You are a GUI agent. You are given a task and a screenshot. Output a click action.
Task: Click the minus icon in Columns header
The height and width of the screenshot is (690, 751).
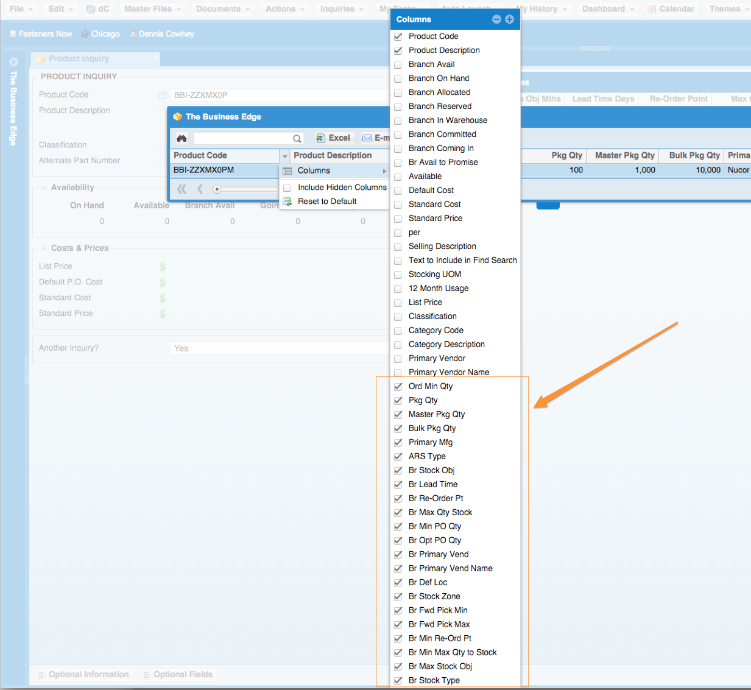click(497, 19)
